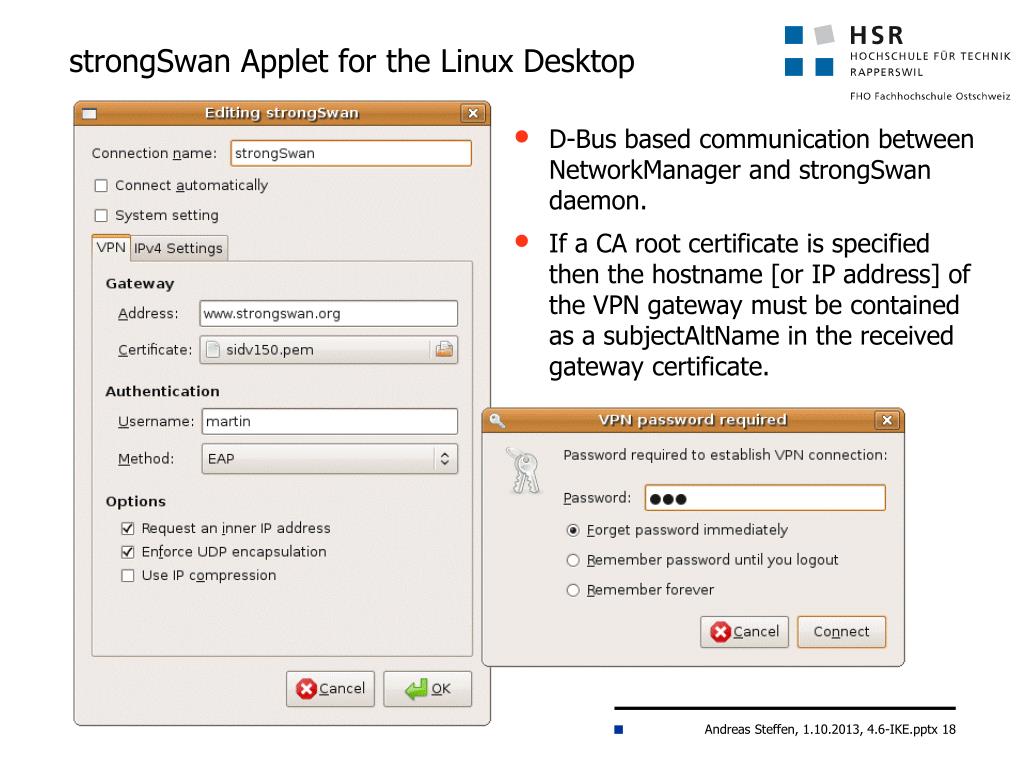Close the Editing strongSwan dialog
Image resolution: width=1024 pixels, height=768 pixels.
[473, 113]
